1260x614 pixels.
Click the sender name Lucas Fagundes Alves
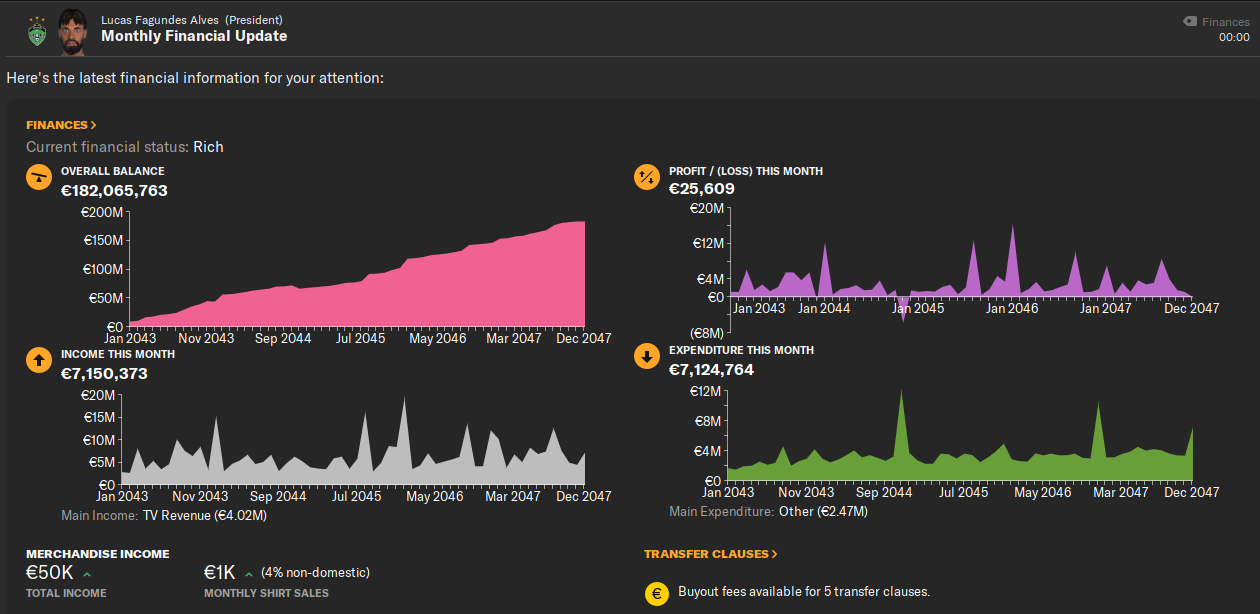(160, 19)
